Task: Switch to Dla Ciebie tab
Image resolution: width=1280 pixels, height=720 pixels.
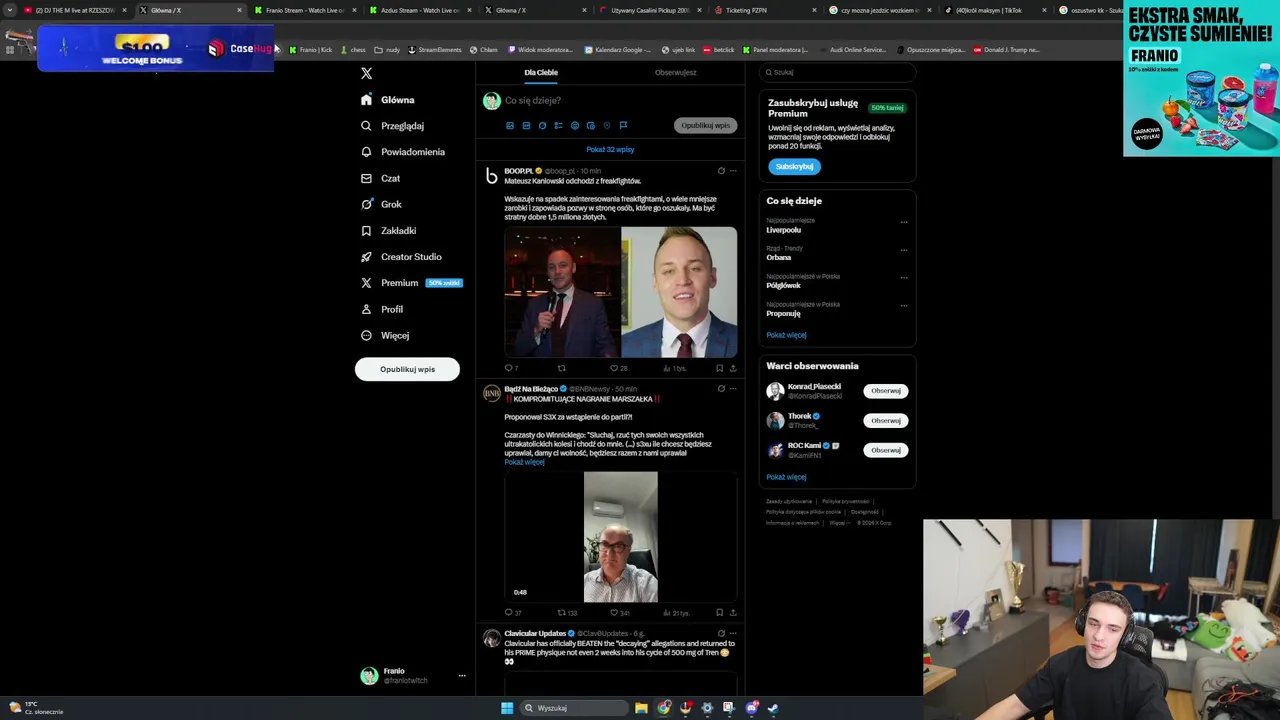Action: [x=541, y=72]
